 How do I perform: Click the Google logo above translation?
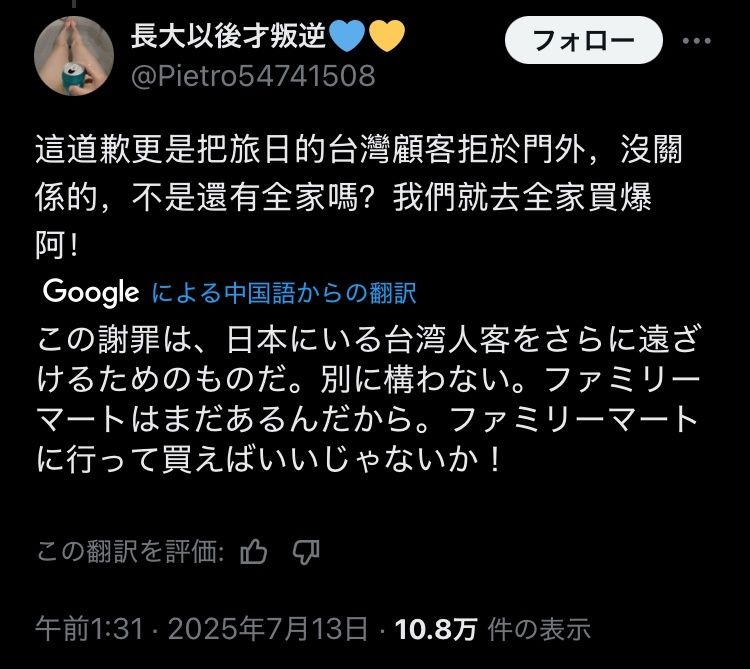point(91,292)
